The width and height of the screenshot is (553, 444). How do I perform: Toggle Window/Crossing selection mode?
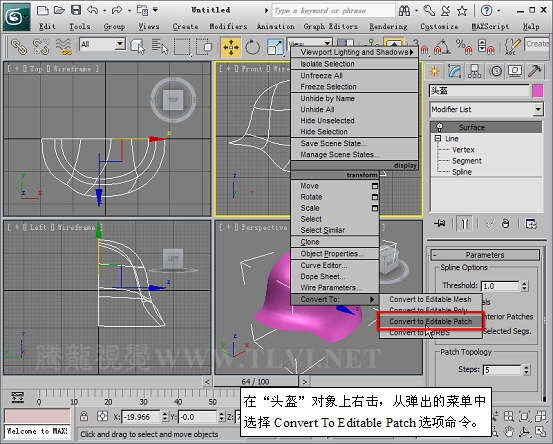click(204, 47)
